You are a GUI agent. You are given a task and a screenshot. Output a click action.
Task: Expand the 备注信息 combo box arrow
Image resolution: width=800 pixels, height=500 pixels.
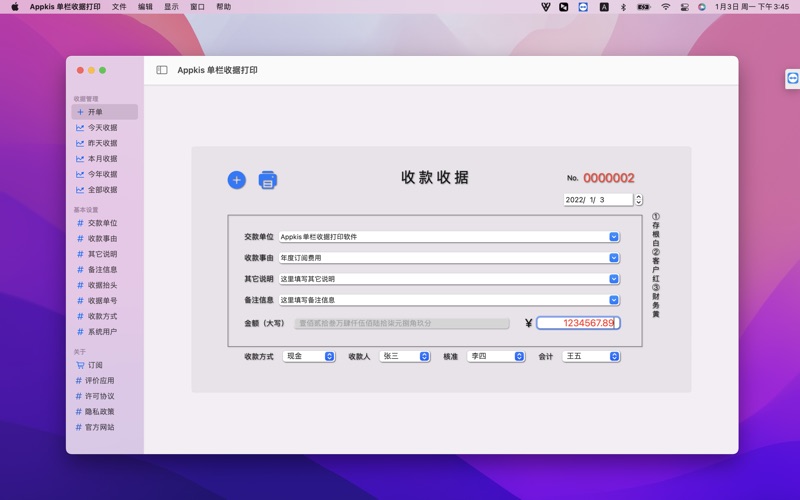[614, 300]
